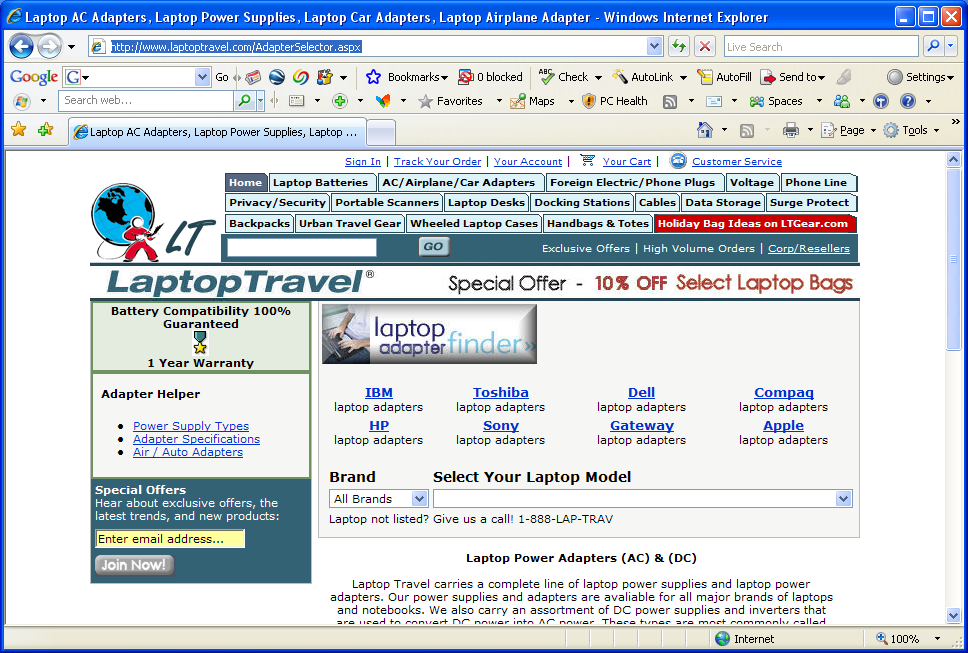Open the Favorites Center star icon
This screenshot has height=653, width=968.
click(x=18, y=130)
